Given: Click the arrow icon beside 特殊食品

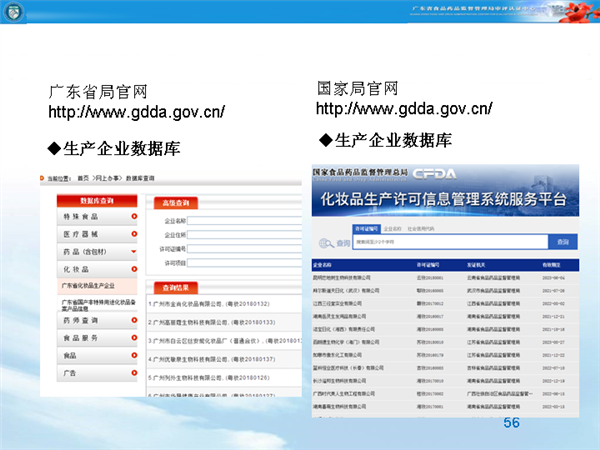Looking at the screenshot, I should click(132, 216).
